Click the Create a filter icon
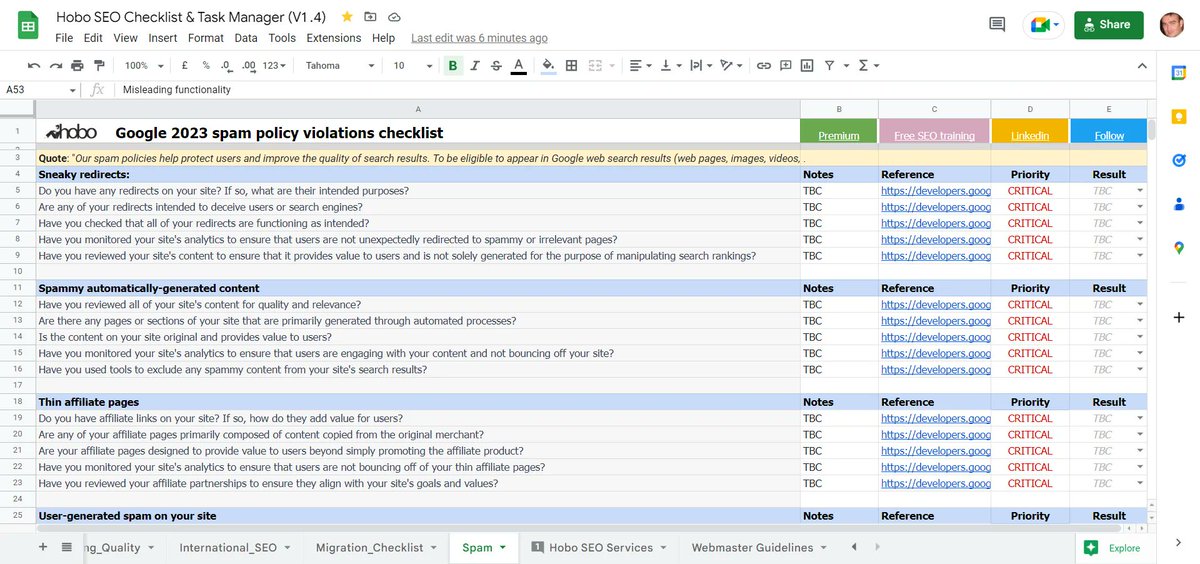Viewport: 1200px width, 564px height. (x=829, y=66)
